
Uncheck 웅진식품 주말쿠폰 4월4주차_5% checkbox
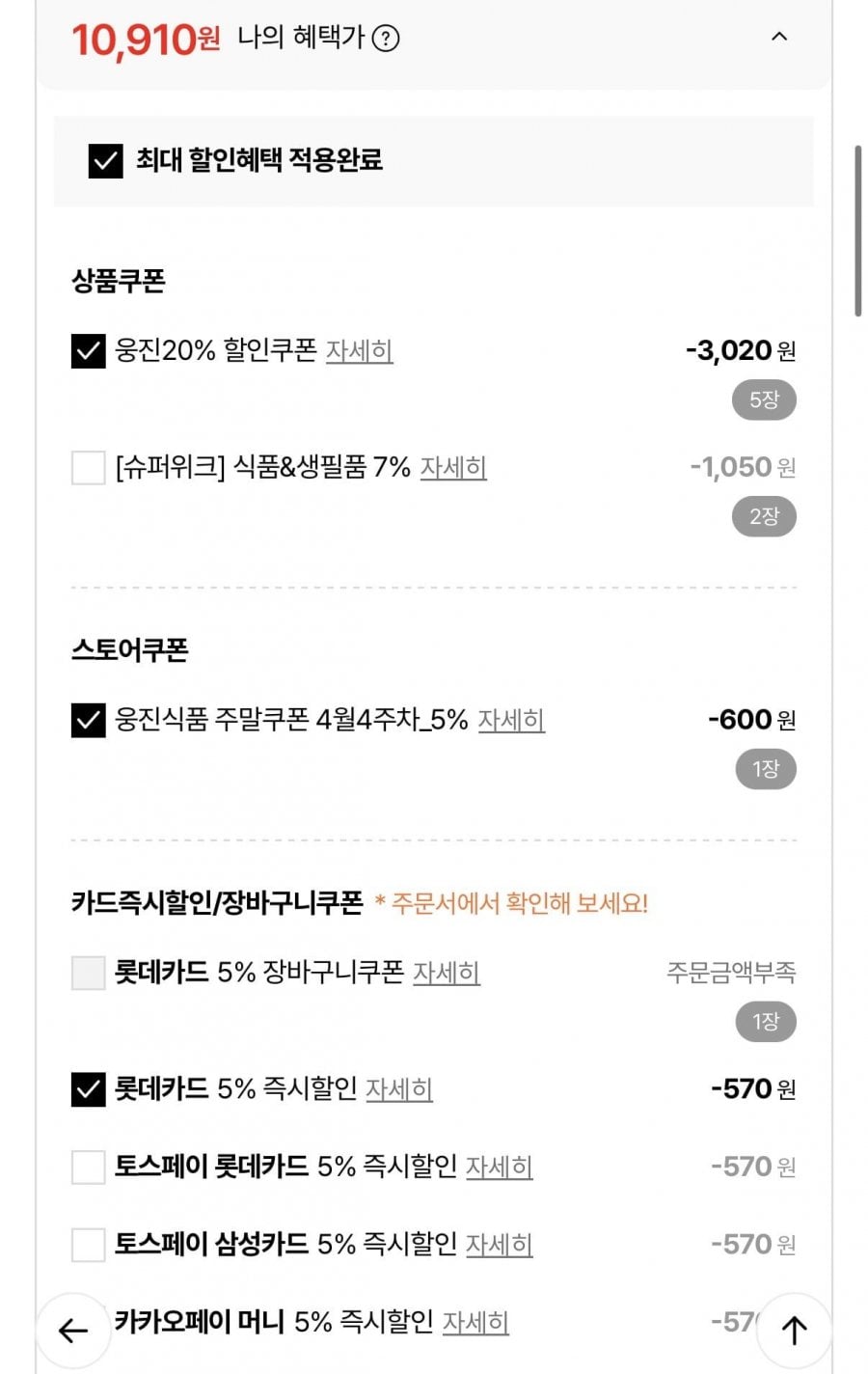[88, 721]
